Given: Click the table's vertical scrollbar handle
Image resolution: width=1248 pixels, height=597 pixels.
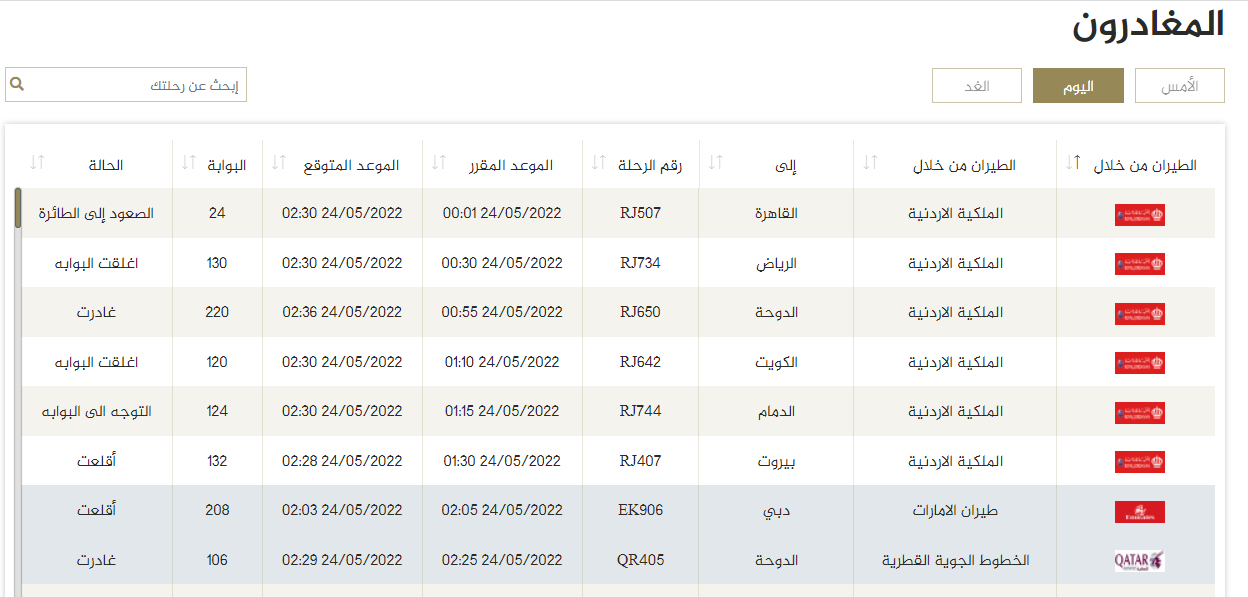Looking at the screenshot, I should coord(18,208).
